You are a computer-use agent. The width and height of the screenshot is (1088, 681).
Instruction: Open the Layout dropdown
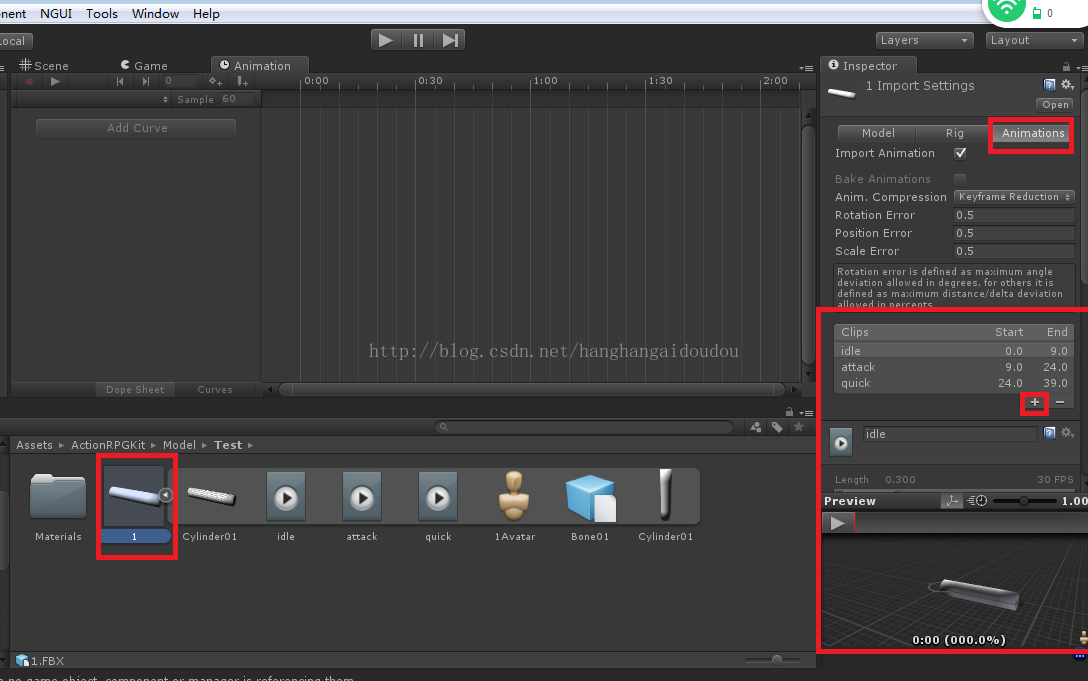pos(1033,40)
